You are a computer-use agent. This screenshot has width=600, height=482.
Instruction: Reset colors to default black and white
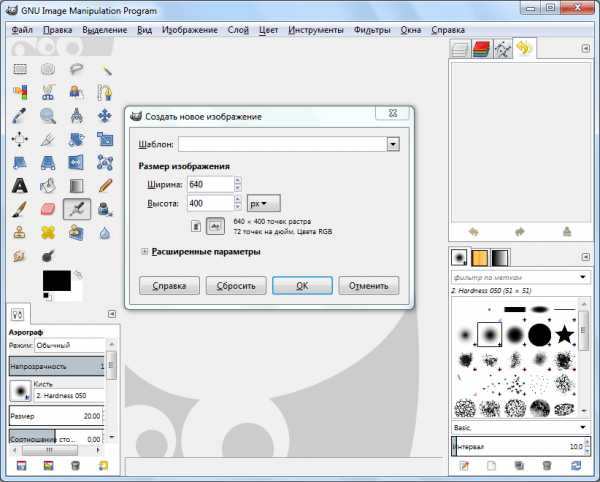[47, 296]
